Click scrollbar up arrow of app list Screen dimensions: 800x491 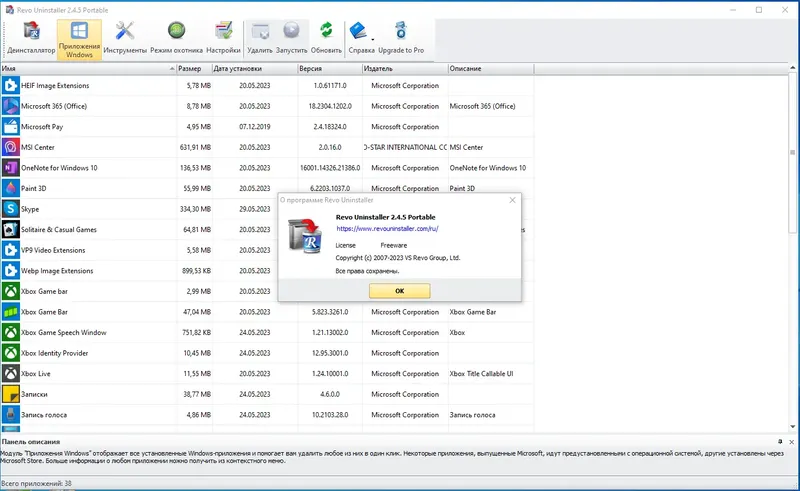click(x=792, y=67)
